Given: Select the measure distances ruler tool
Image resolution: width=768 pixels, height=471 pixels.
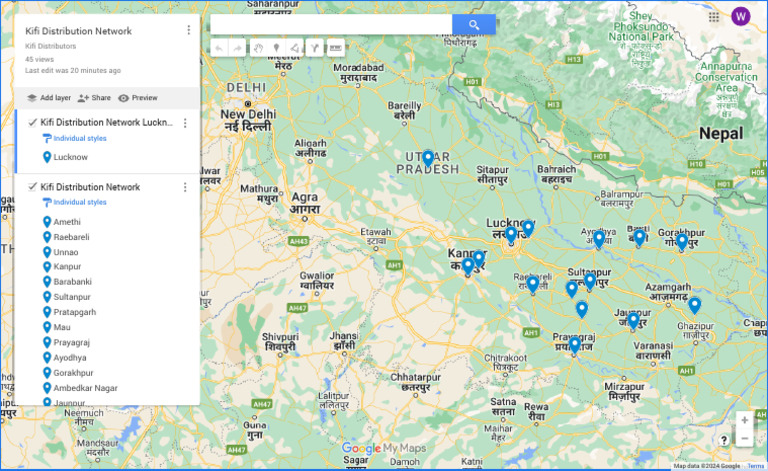Looking at the screenshot, I should pyautogui.click(x=336, y=48).
